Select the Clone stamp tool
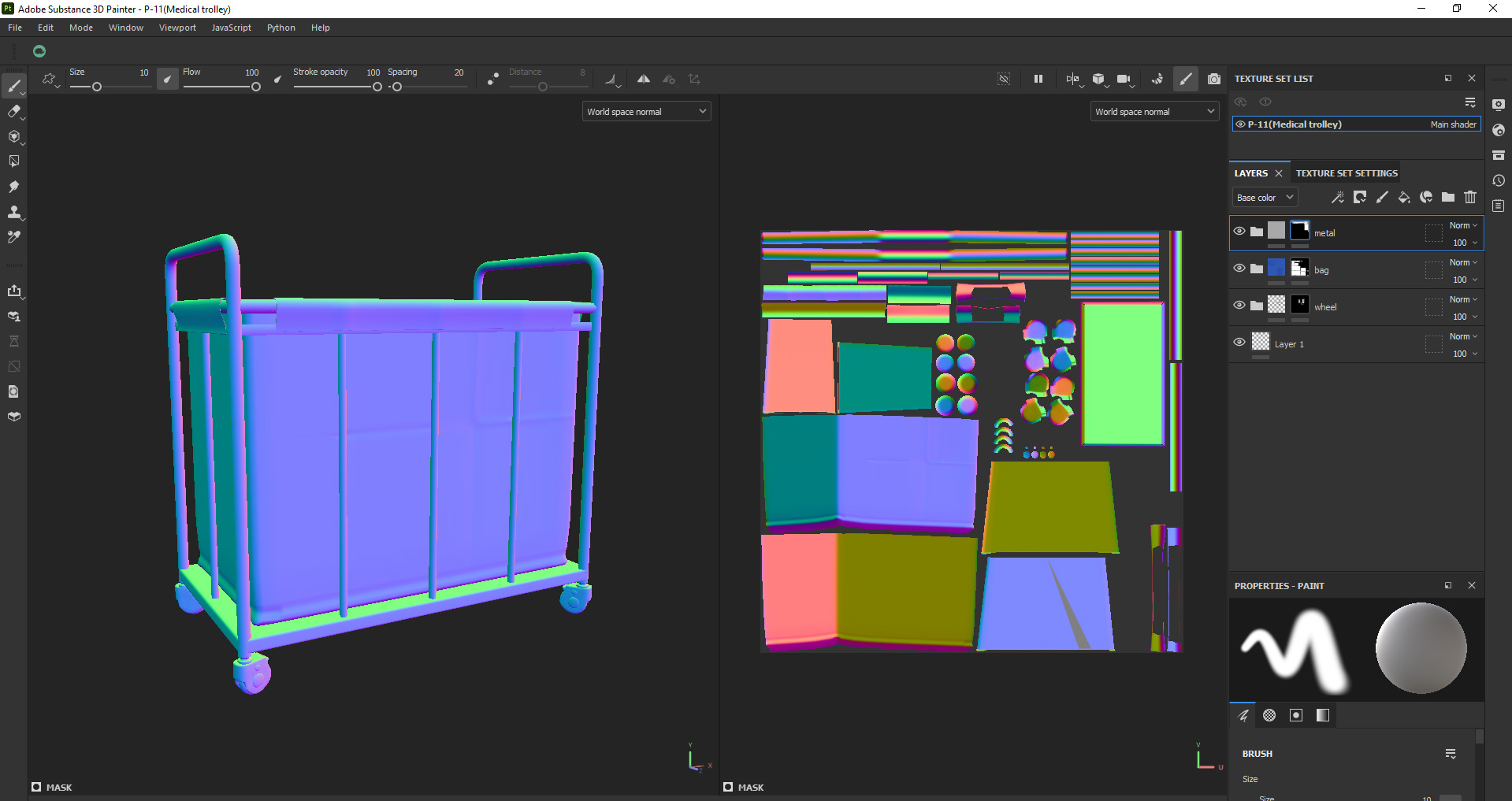This screenshot has width=1512, height=801. coord(14,212)
